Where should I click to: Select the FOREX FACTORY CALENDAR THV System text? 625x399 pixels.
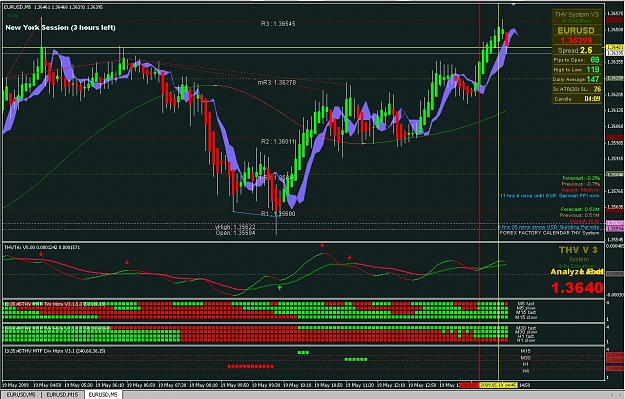(550, 232)
